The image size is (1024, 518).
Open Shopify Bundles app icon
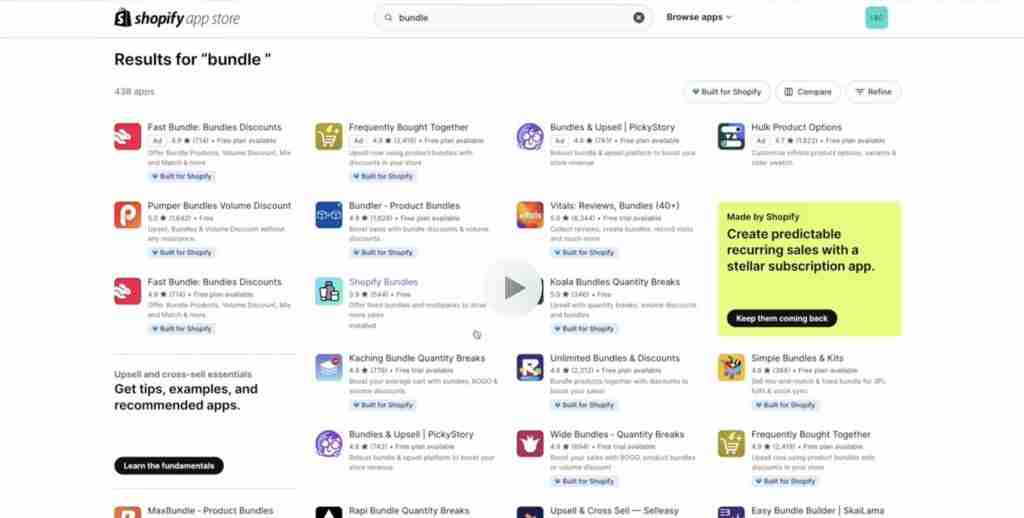click(328, 291)
